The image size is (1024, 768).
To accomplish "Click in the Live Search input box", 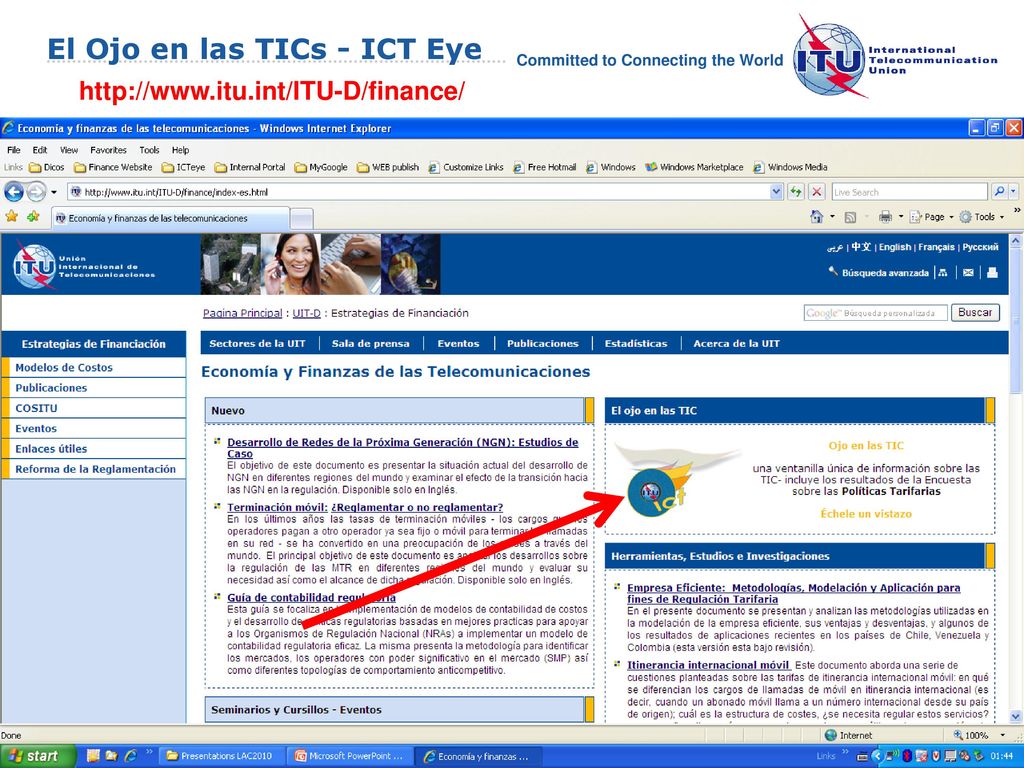I will click(909, 192).
